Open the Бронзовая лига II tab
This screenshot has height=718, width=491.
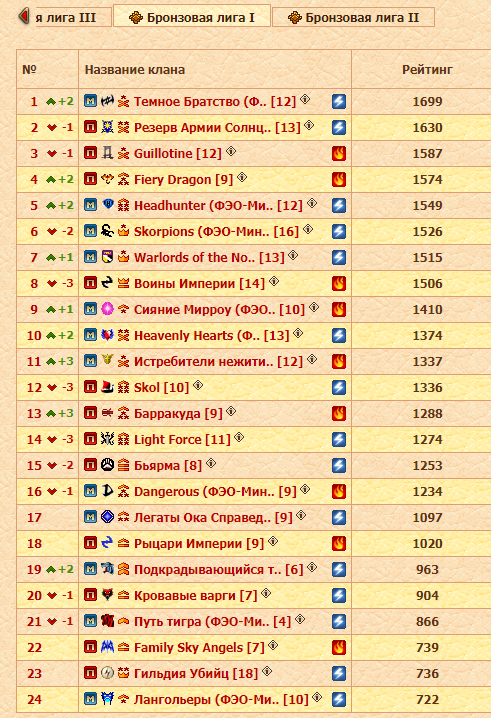click(x=353, y=17)
